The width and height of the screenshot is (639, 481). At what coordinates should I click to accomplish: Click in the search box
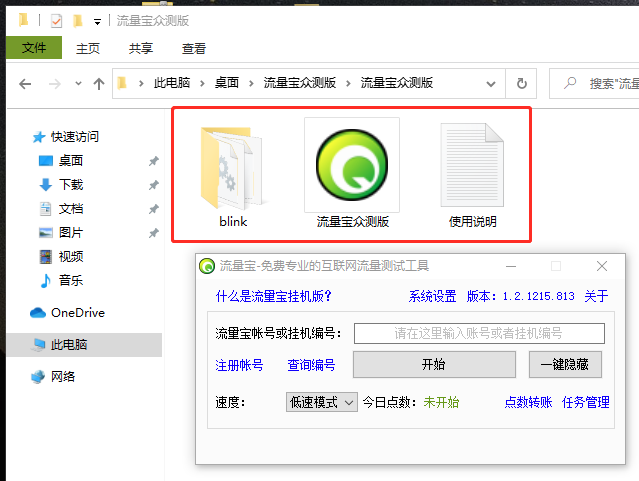tap(595, 84)
